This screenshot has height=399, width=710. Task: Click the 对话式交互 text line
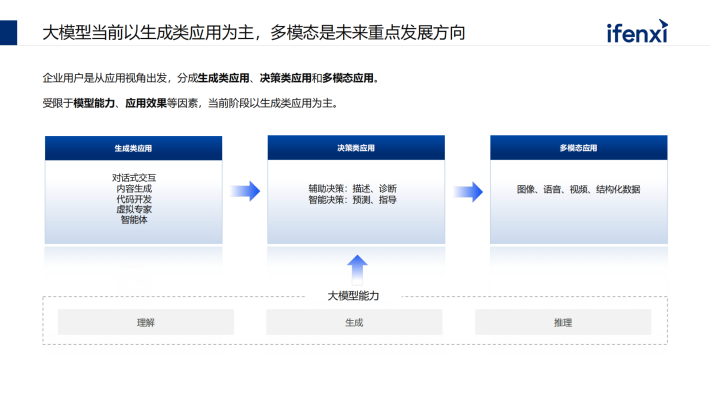(134, 178)
